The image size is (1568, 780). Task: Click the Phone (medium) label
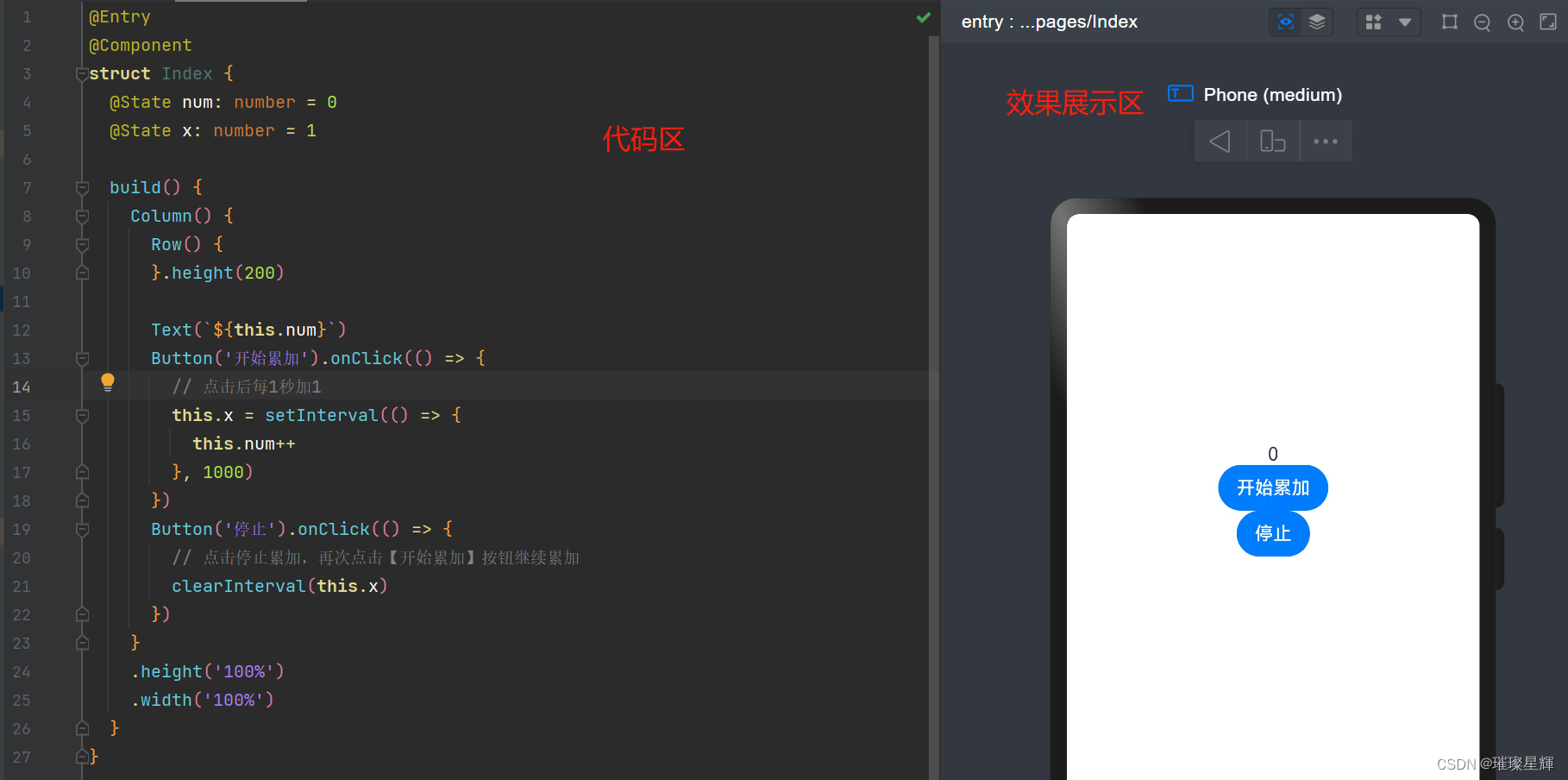point(1272,95)
